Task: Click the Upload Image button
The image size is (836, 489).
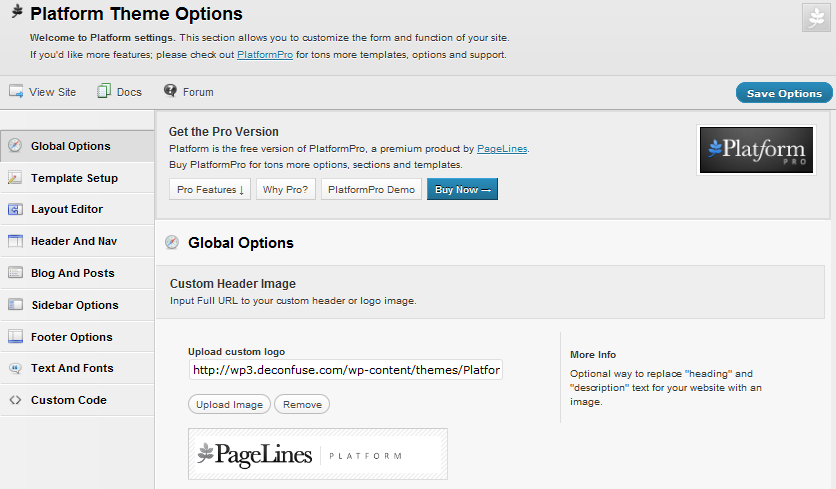Action: [229, 404]
